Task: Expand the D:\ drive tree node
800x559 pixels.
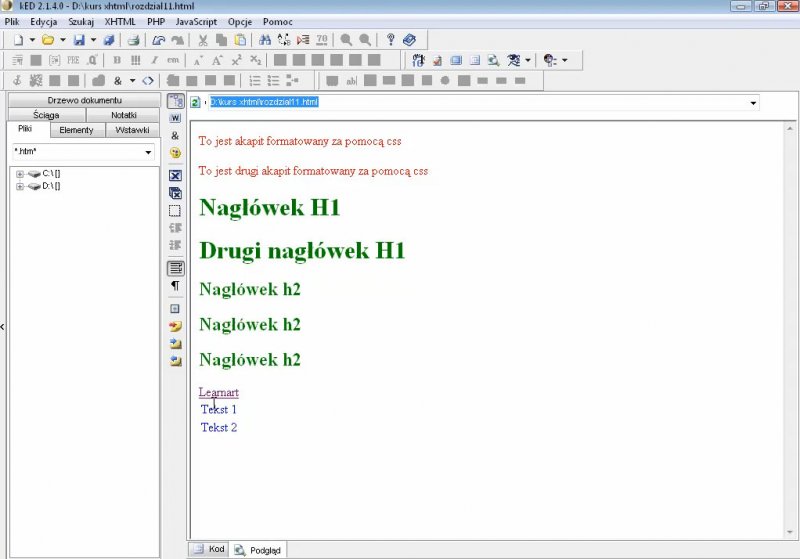Action: pyautogui.click(x=20, y=186)
